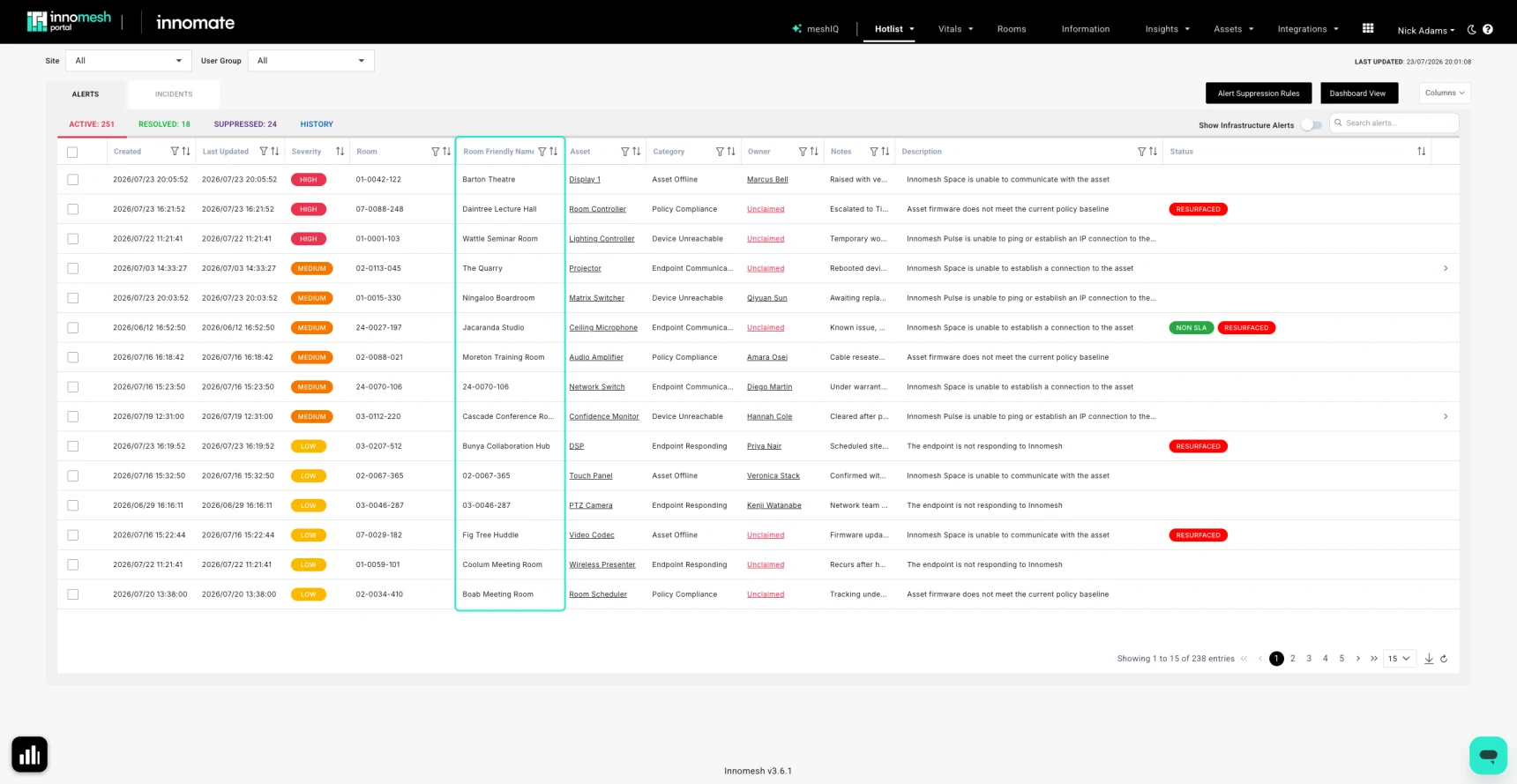1517x784 pixels.
Task: Select the Wattle Seminar Room checkbox
Action: (x=72, y=239)
